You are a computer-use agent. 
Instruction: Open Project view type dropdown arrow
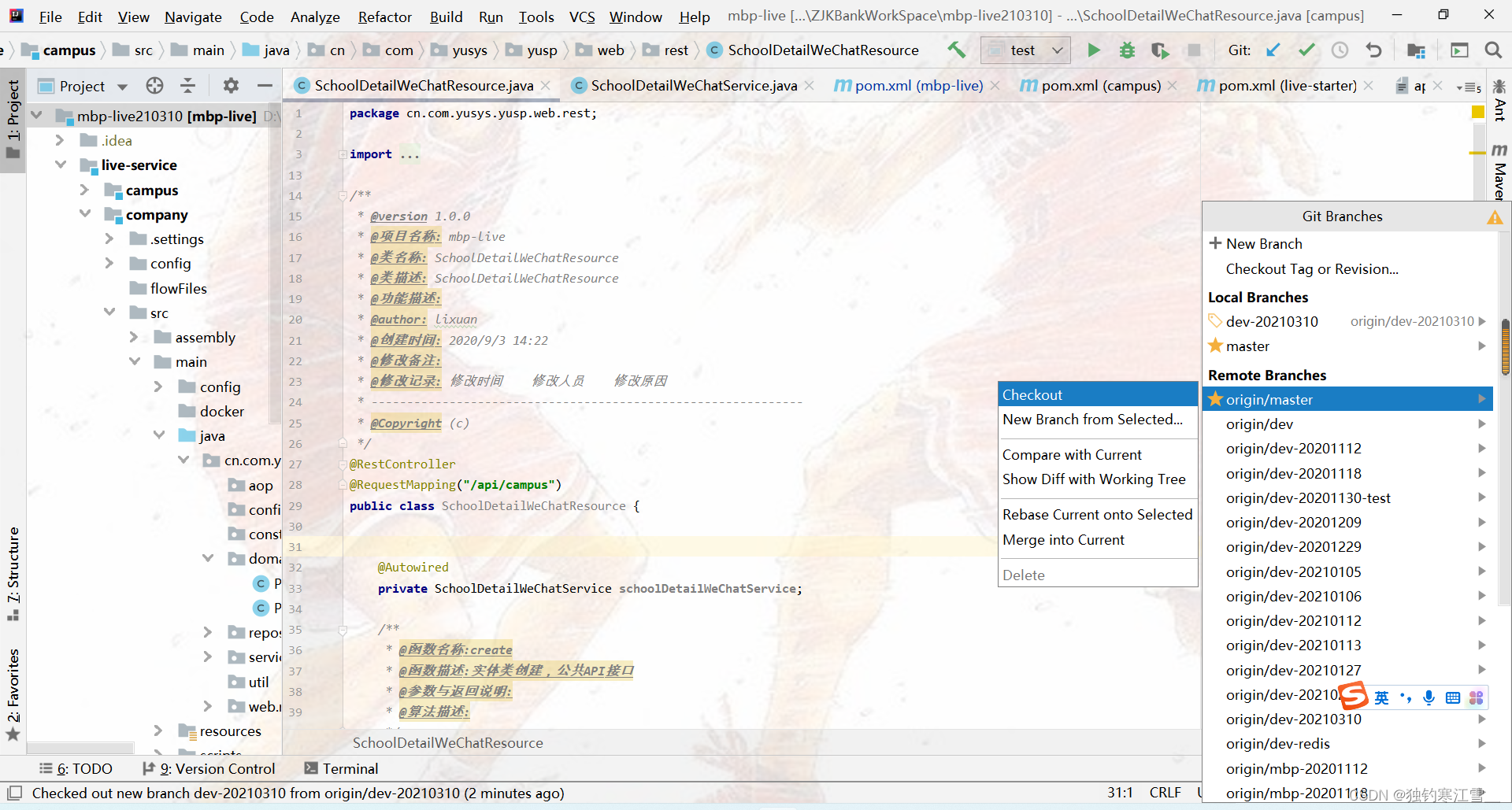click(122, 86)
